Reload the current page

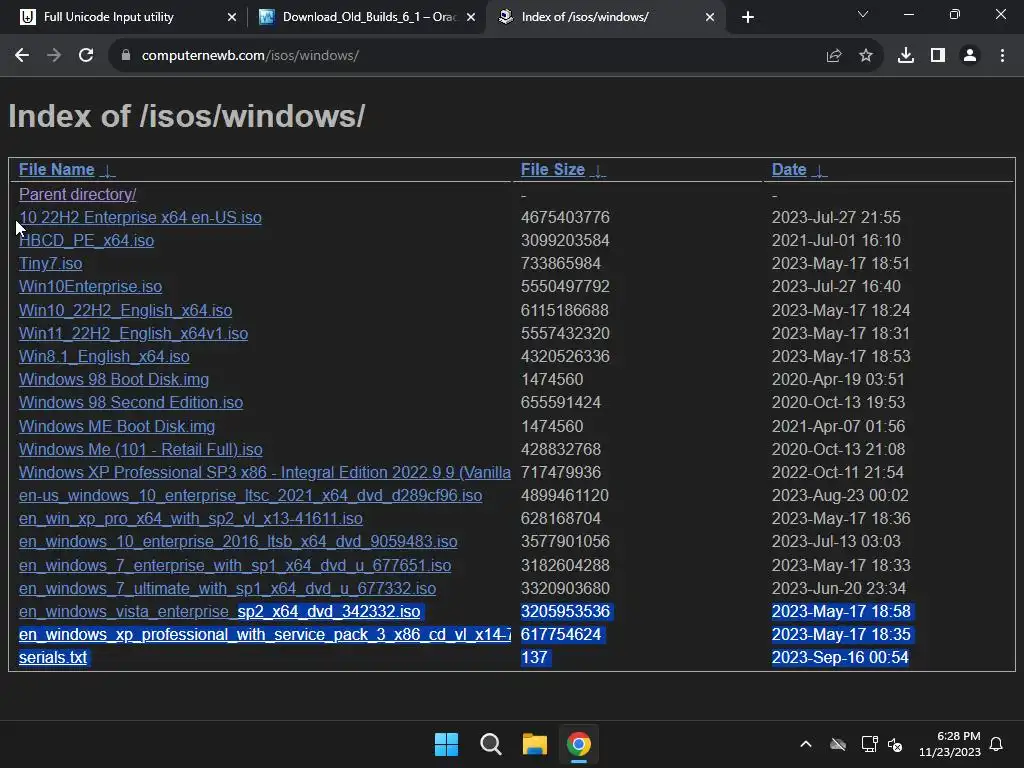coord(86,56)
